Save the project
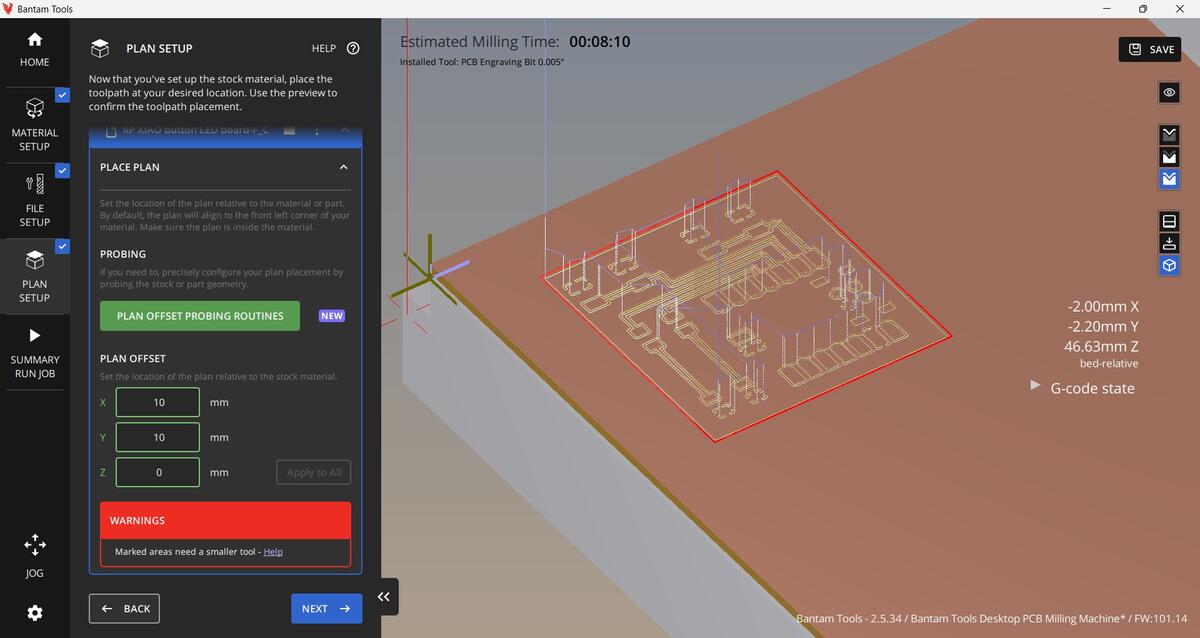The image size is (1200, 638). coord(1149,49)
